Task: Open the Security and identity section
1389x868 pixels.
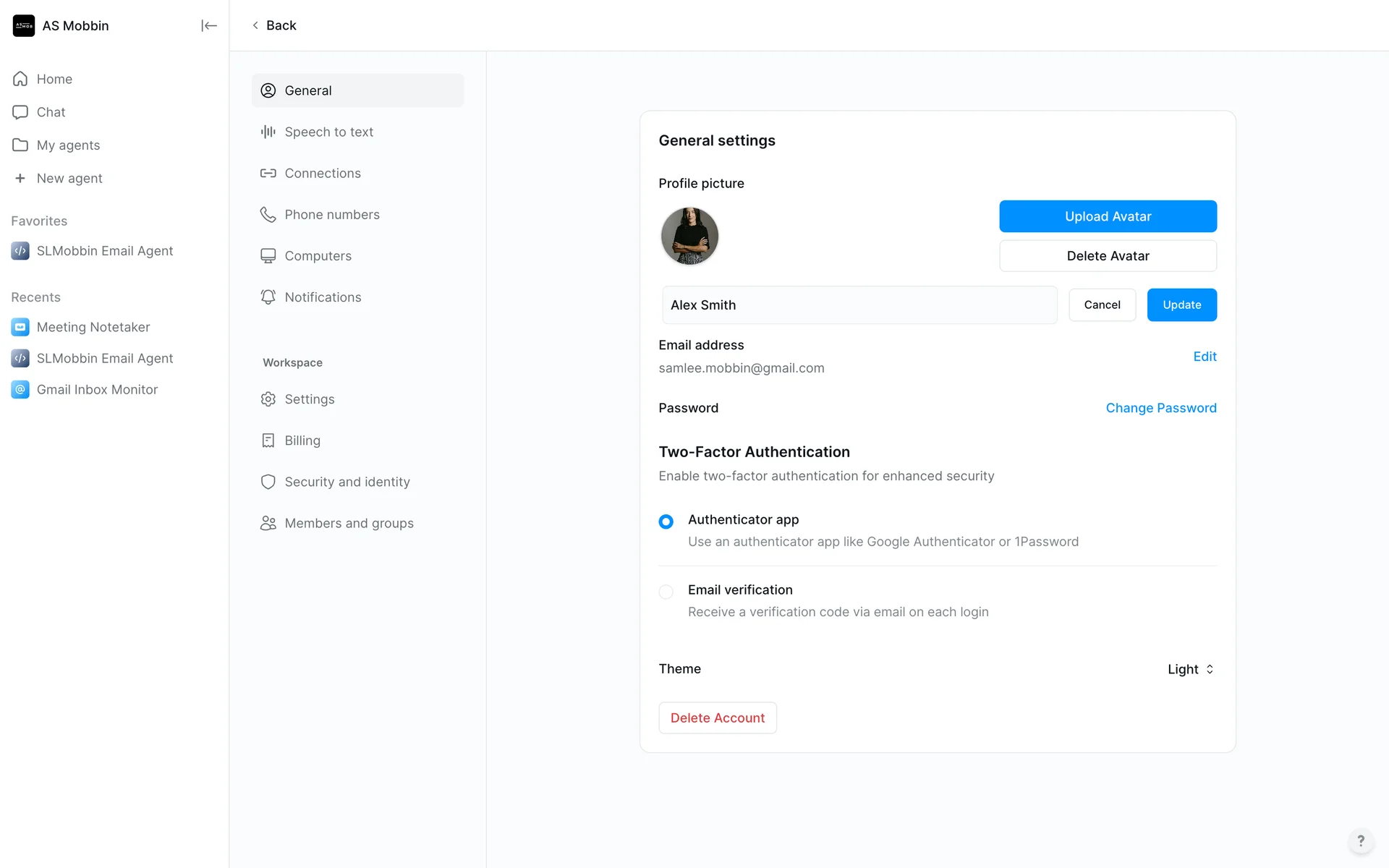Action: coord(347,482)
